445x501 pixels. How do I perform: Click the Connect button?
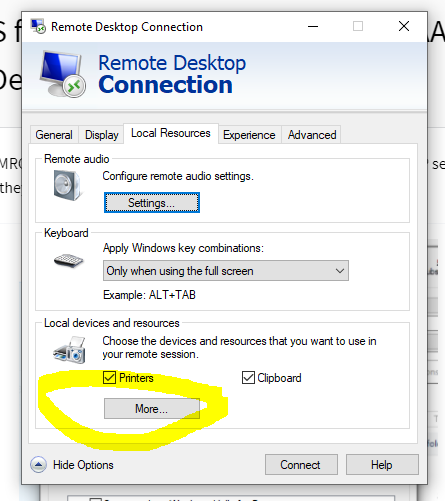tap(301, 464)
